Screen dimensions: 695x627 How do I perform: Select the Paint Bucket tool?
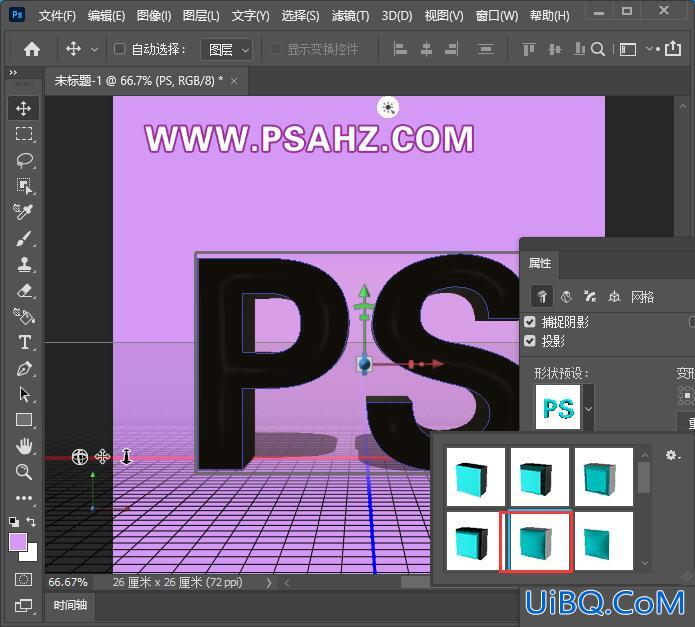pyautogui.click(x=23, y=316)
